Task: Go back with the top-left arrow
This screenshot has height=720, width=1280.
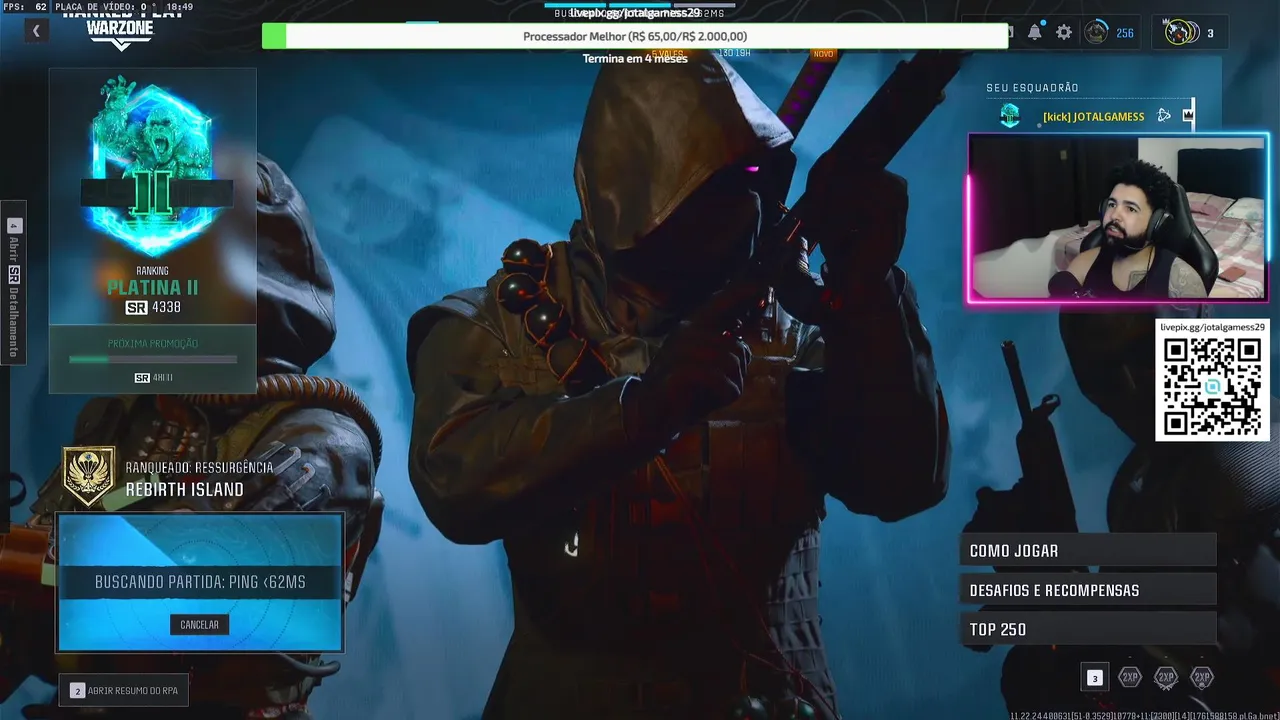Action: point(36,31)
